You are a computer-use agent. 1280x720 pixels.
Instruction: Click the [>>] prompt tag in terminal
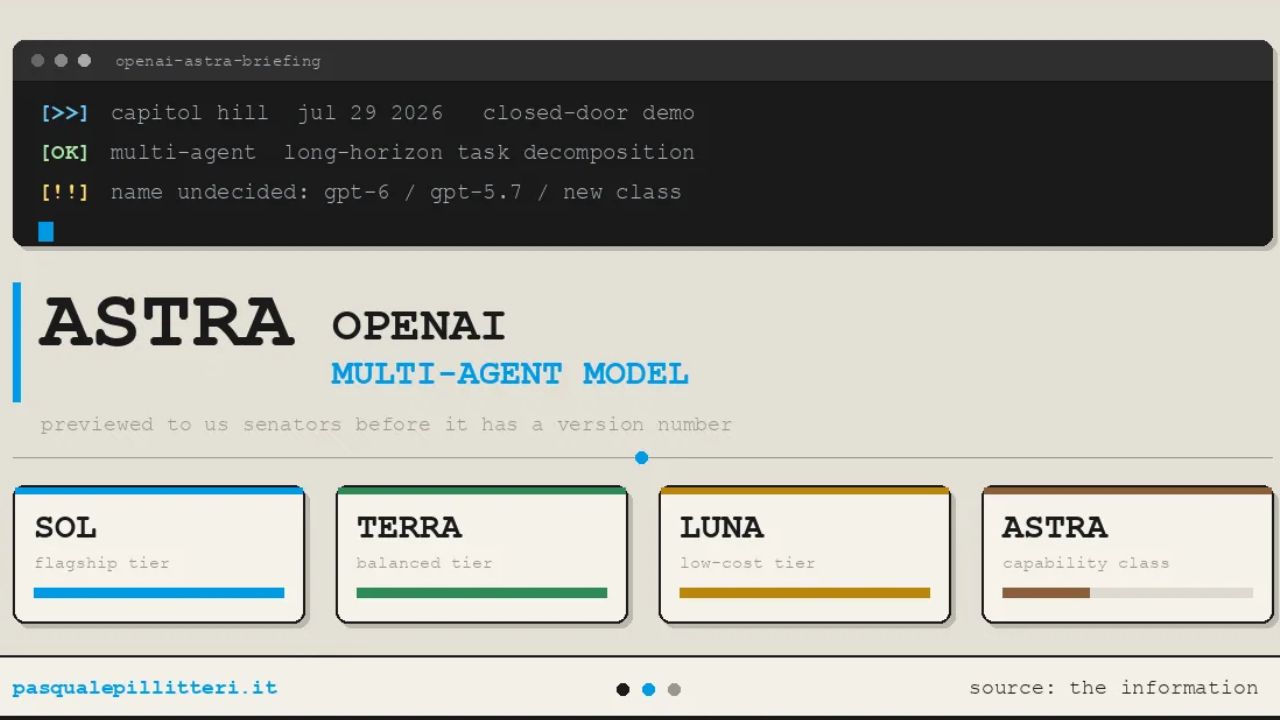(x=64, y=113)
